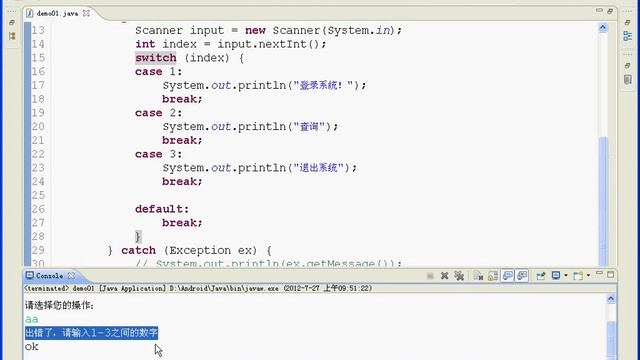Viewport: 640px width, 360px height.
Task: Open the Outline view icon in right sidebar
Action: tap(628, 36)
